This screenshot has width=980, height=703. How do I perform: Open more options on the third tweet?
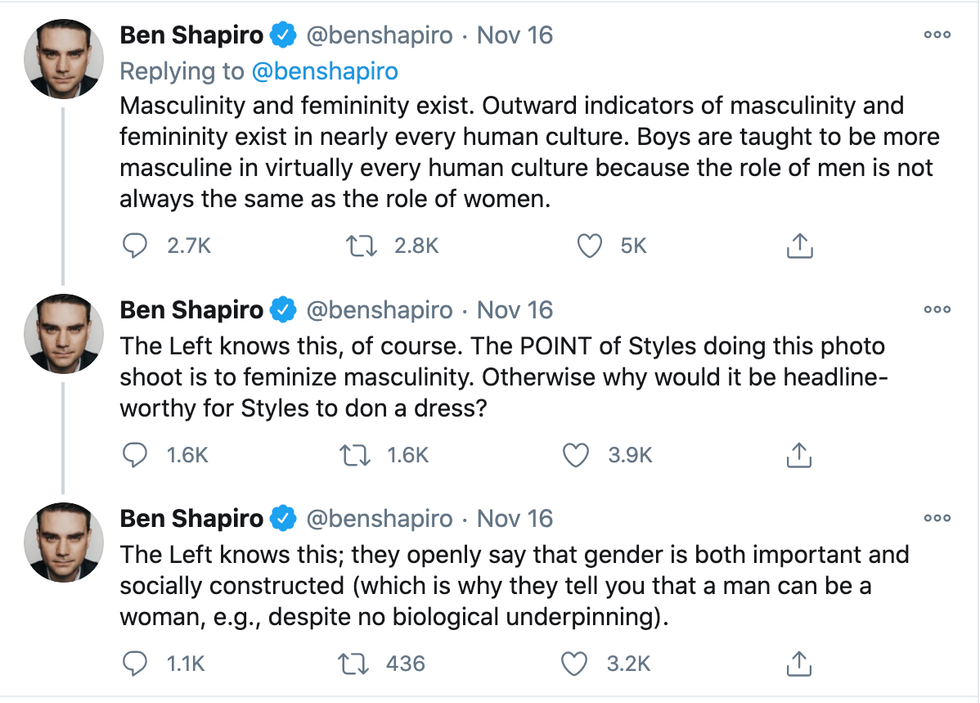click(937, 518)
